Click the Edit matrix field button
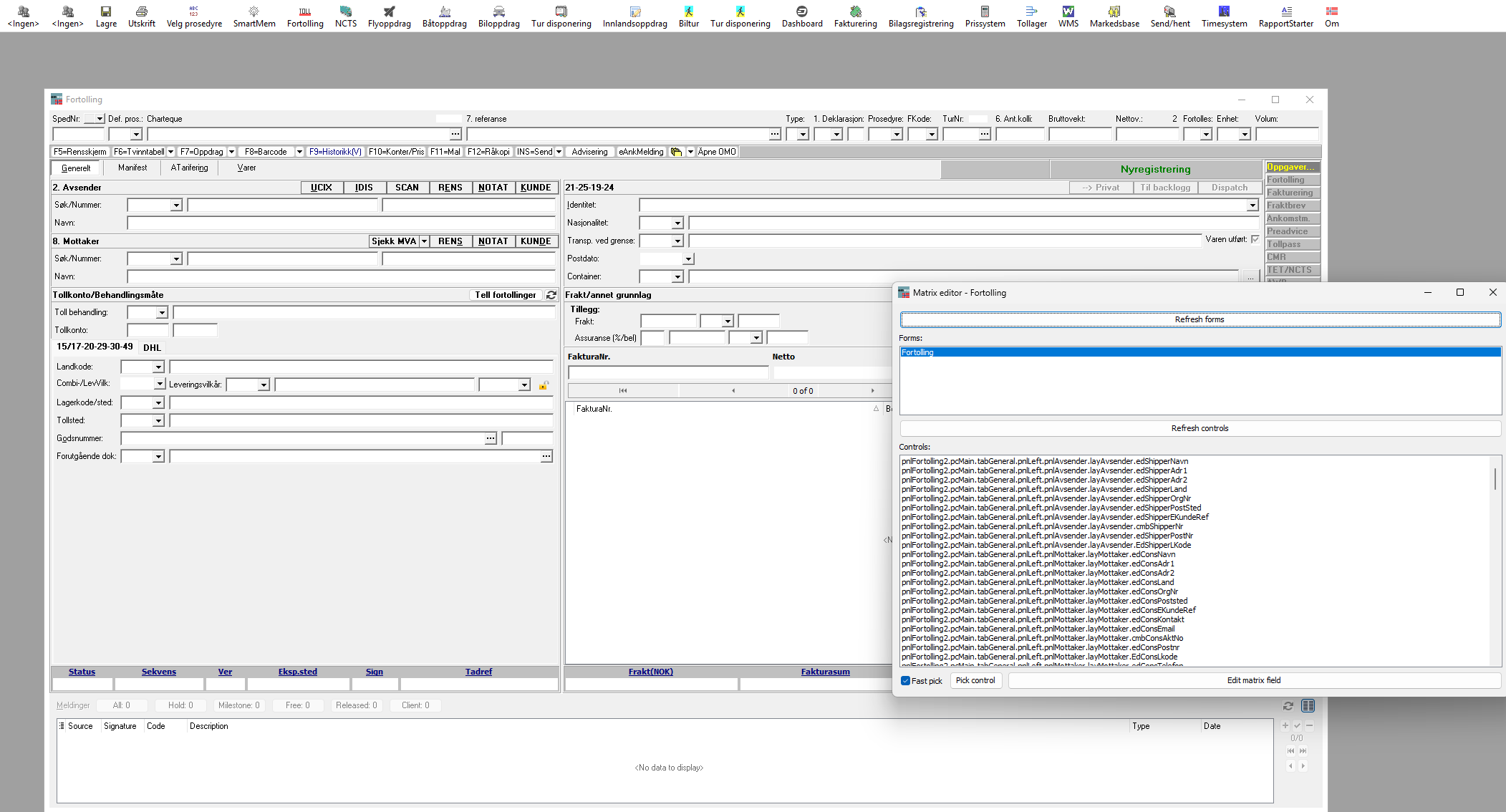The width and height of the screenshot is (1506, 812). point(1253,680)
